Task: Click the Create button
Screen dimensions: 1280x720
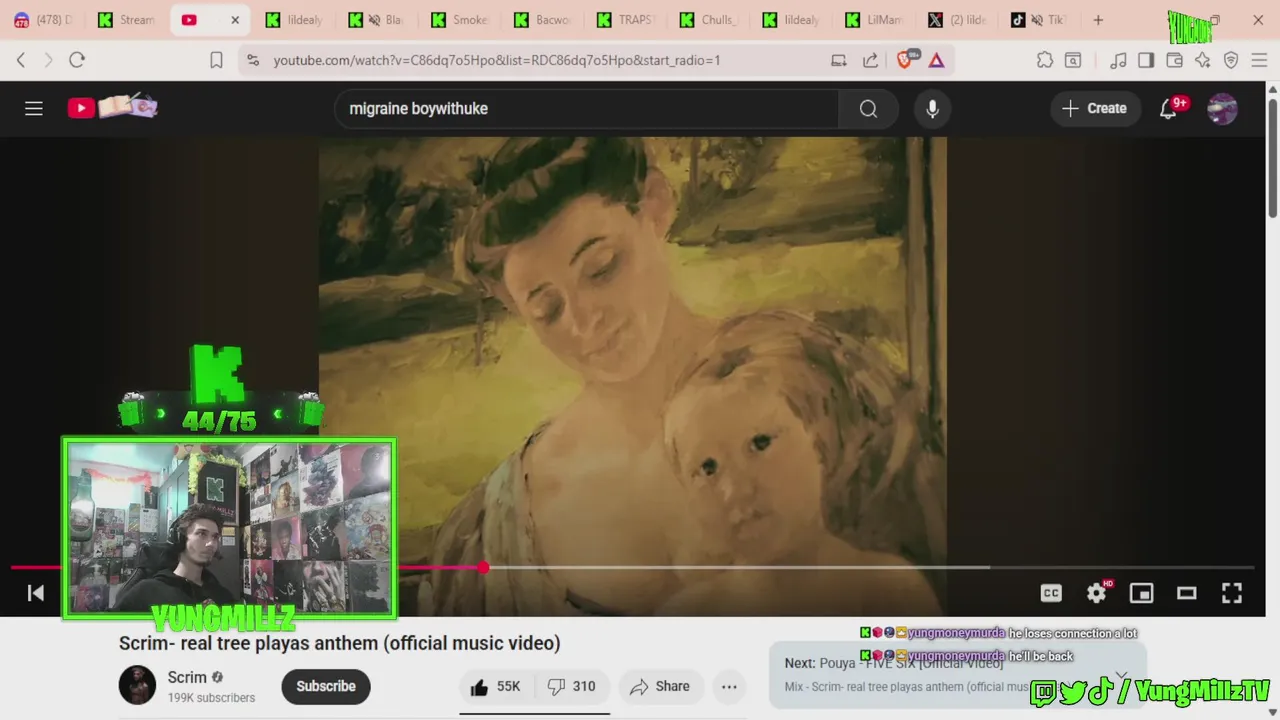Action: (1095, 108)
